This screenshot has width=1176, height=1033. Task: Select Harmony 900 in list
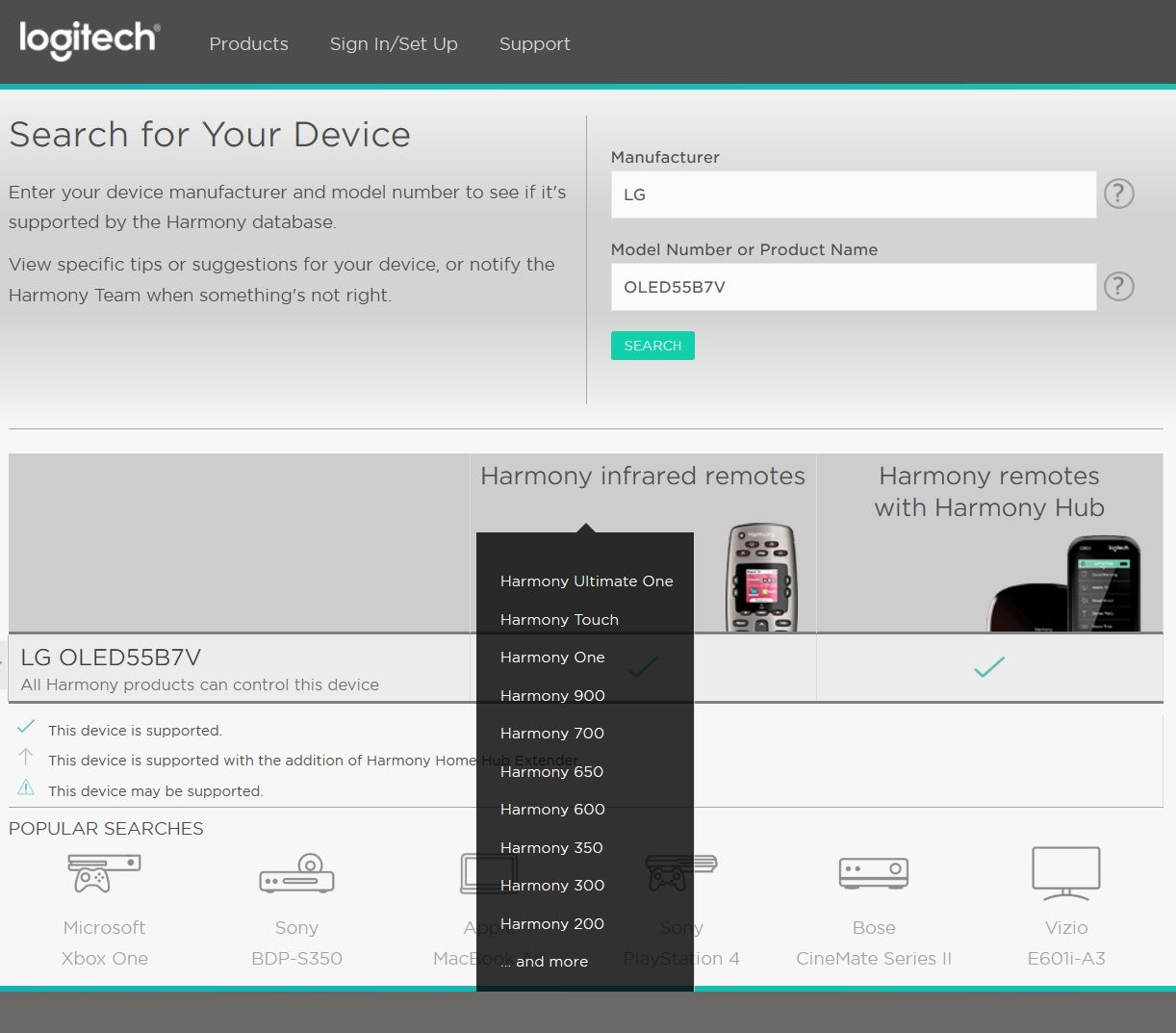tap(552, 696)
